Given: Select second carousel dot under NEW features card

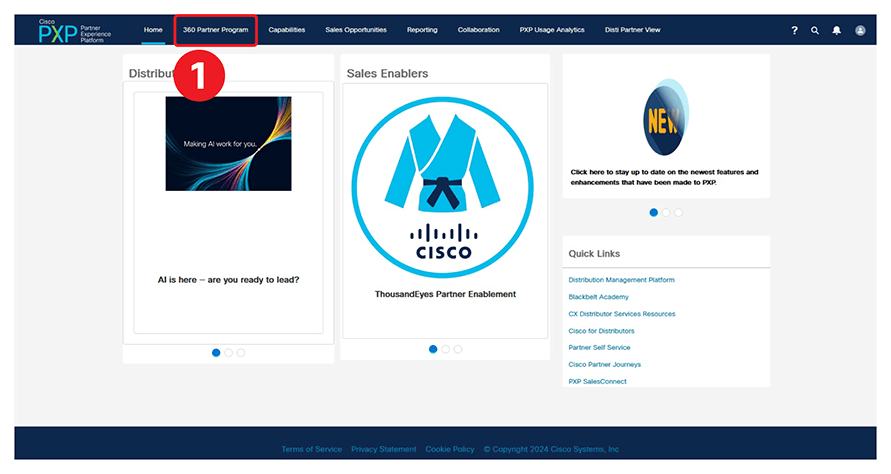Looking at the screenshot, I should (x=666, y=213).
